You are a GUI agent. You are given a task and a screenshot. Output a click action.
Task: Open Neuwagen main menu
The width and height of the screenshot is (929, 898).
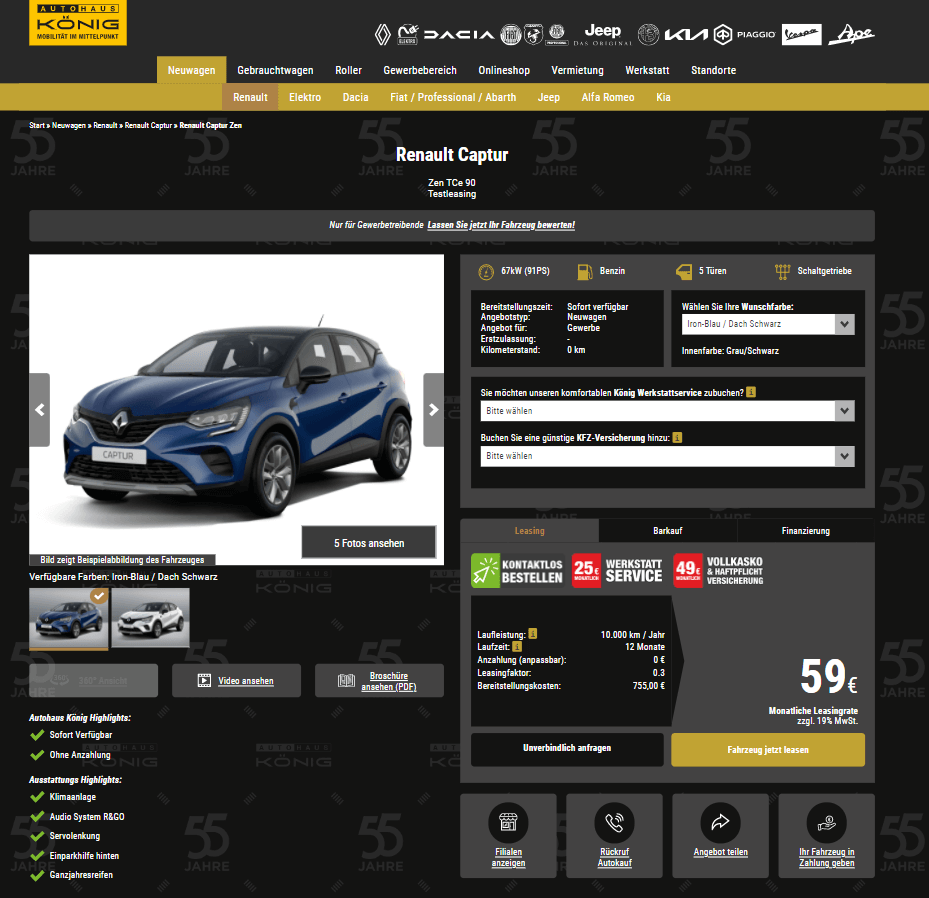(x=191, y=70)
